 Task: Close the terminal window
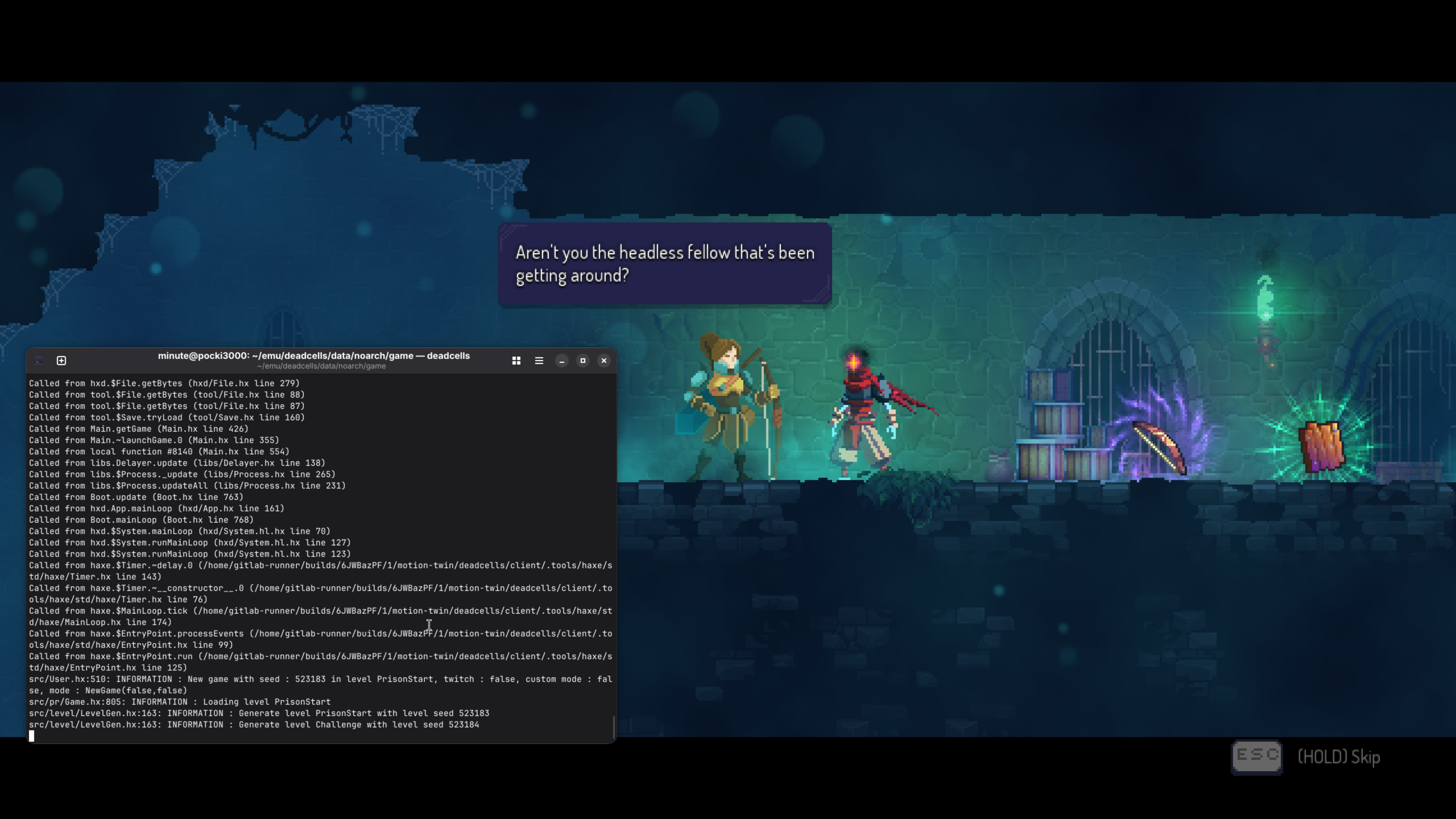pyautogui.click(x=604, y=361)
